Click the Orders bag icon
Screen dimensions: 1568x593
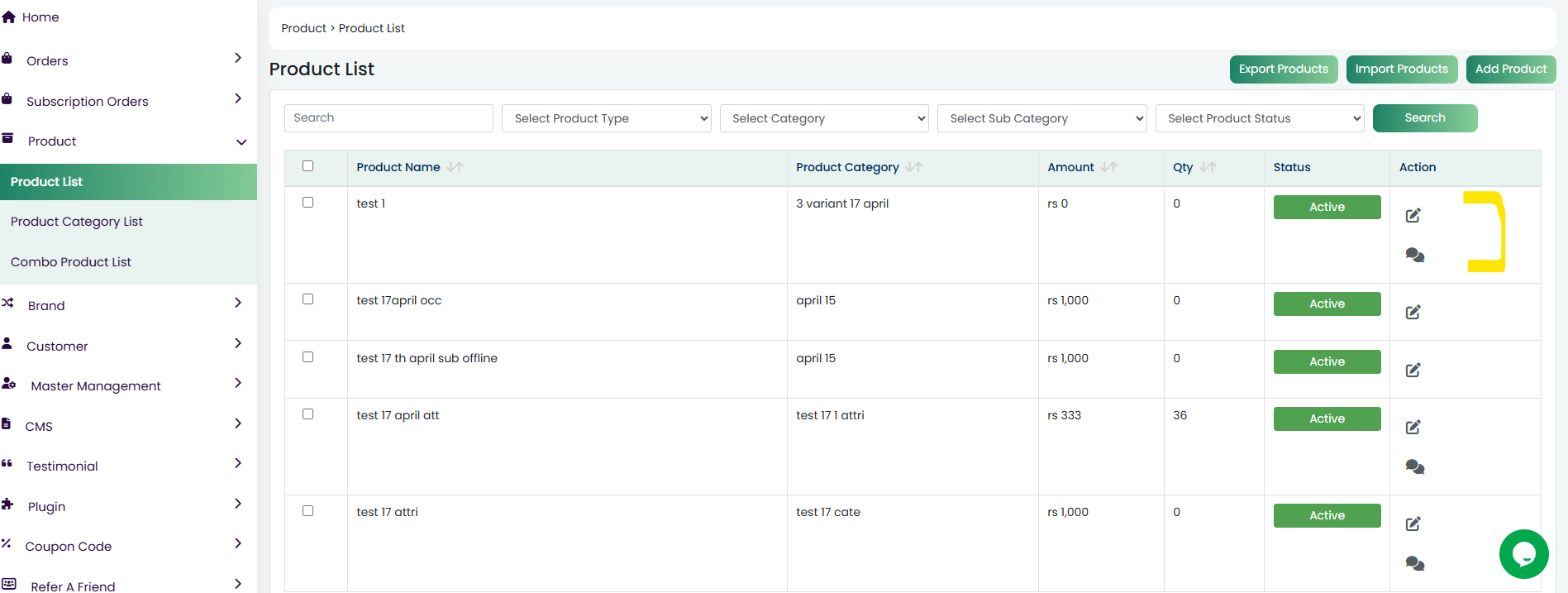click(7, 58)
